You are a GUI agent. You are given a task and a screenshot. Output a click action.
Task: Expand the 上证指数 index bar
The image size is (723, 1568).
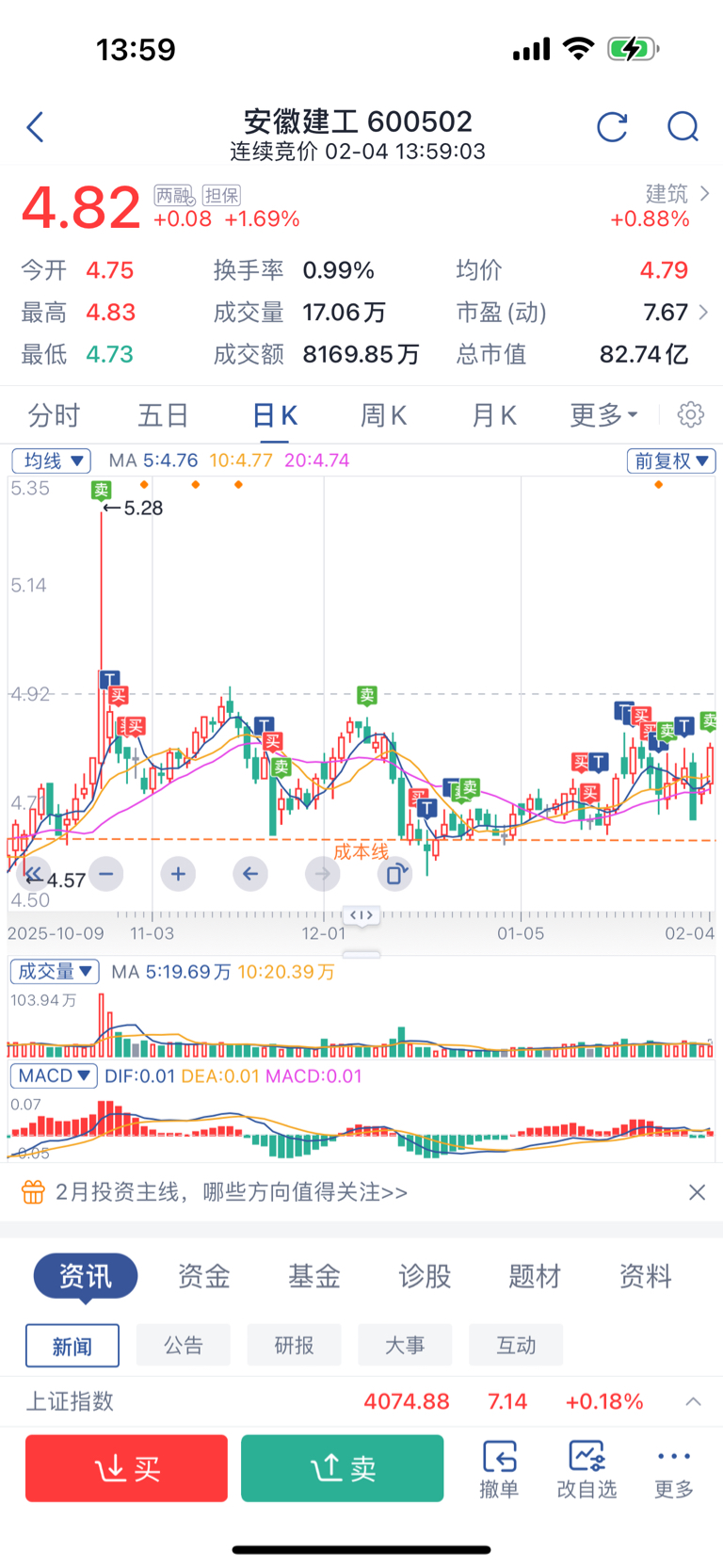(693, 1401)
